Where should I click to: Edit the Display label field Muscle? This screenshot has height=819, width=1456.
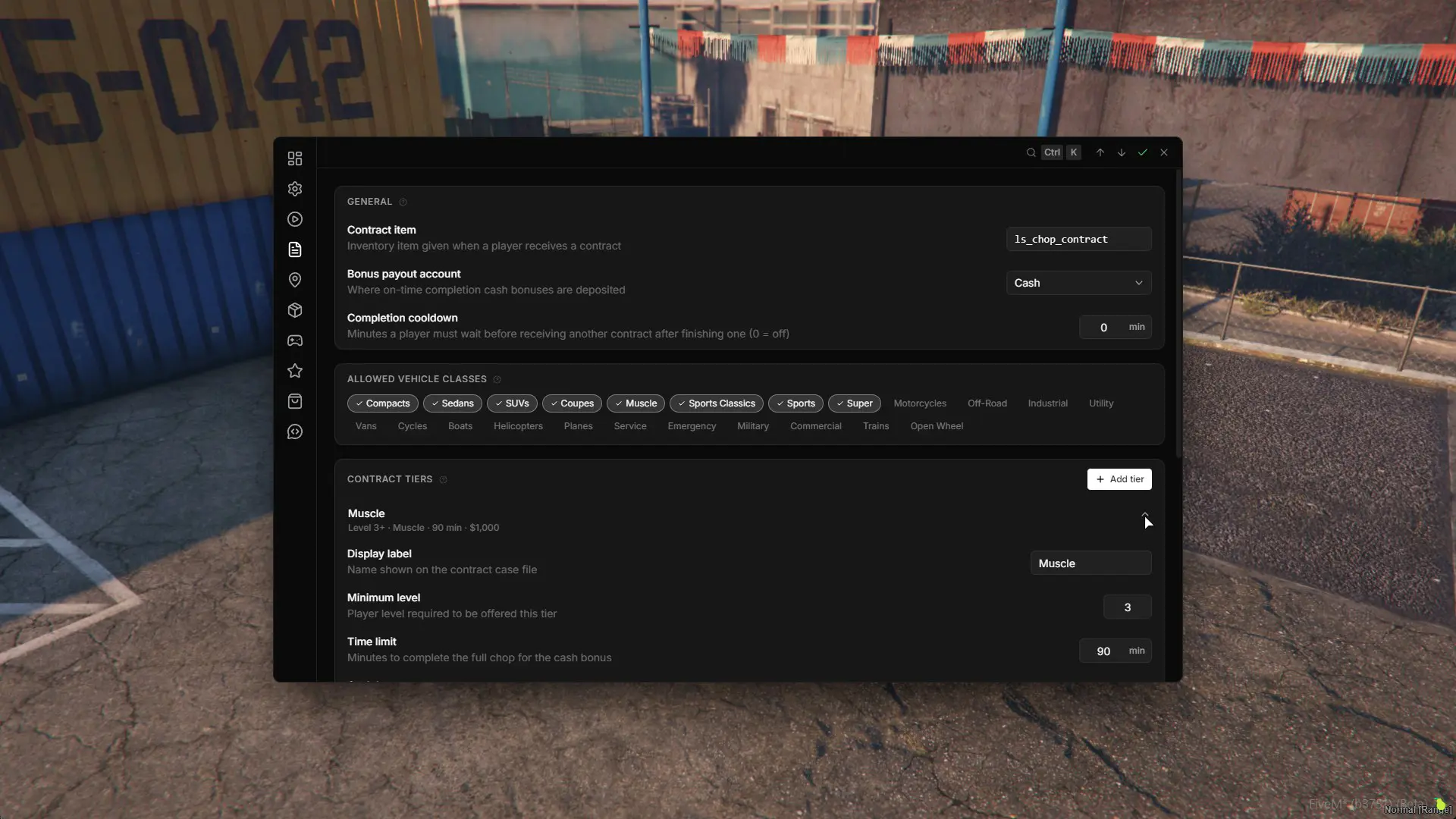[x=1090, y=563]
